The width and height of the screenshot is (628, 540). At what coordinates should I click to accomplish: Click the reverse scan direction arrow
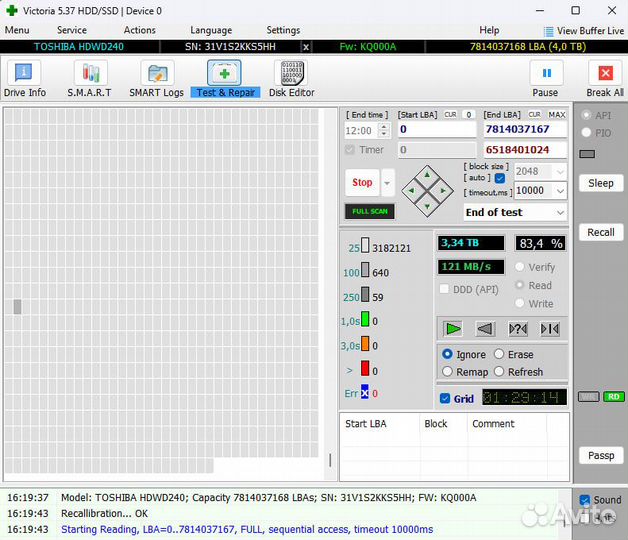[x=485, y=329]
